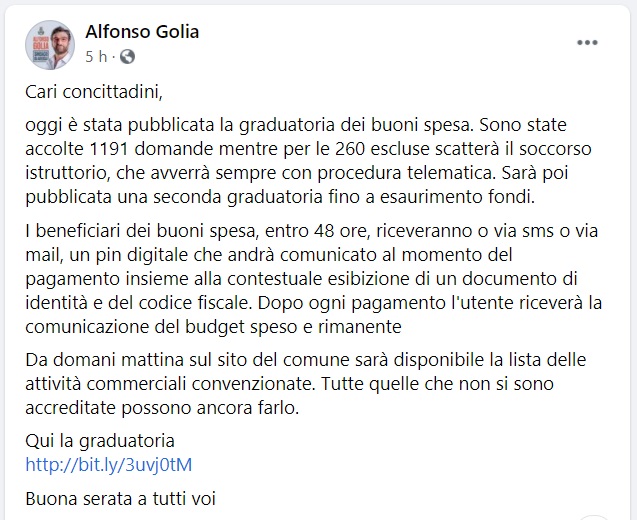This screenshot has height=520, width=637.
Task: Click the "Qui la graduatoria" text
Action: point(101,441)
